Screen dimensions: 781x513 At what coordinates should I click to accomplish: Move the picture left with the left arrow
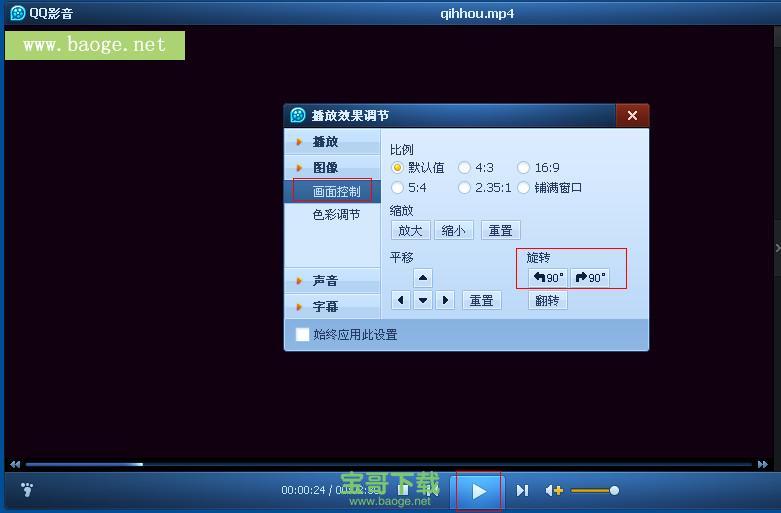401,300
